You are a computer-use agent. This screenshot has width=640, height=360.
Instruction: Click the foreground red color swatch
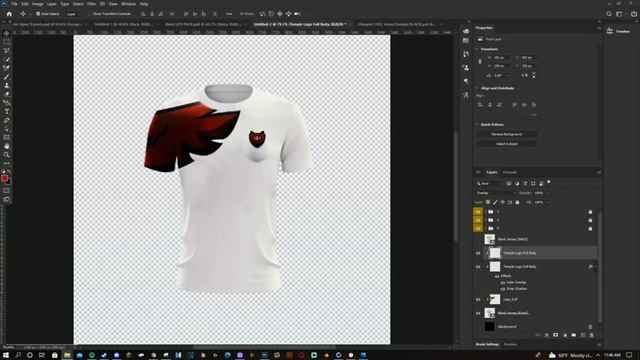pos(4,178)
